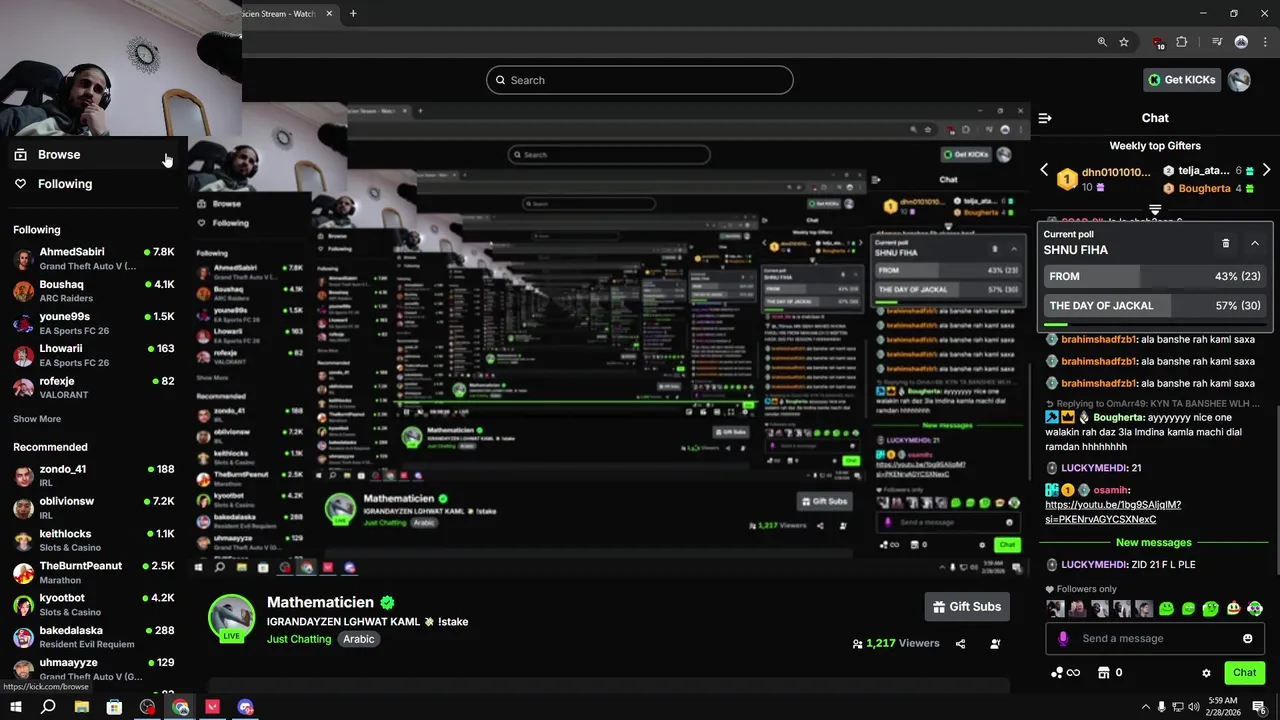
Task: Open Lhowarii channel
Action: click(94, 355)
